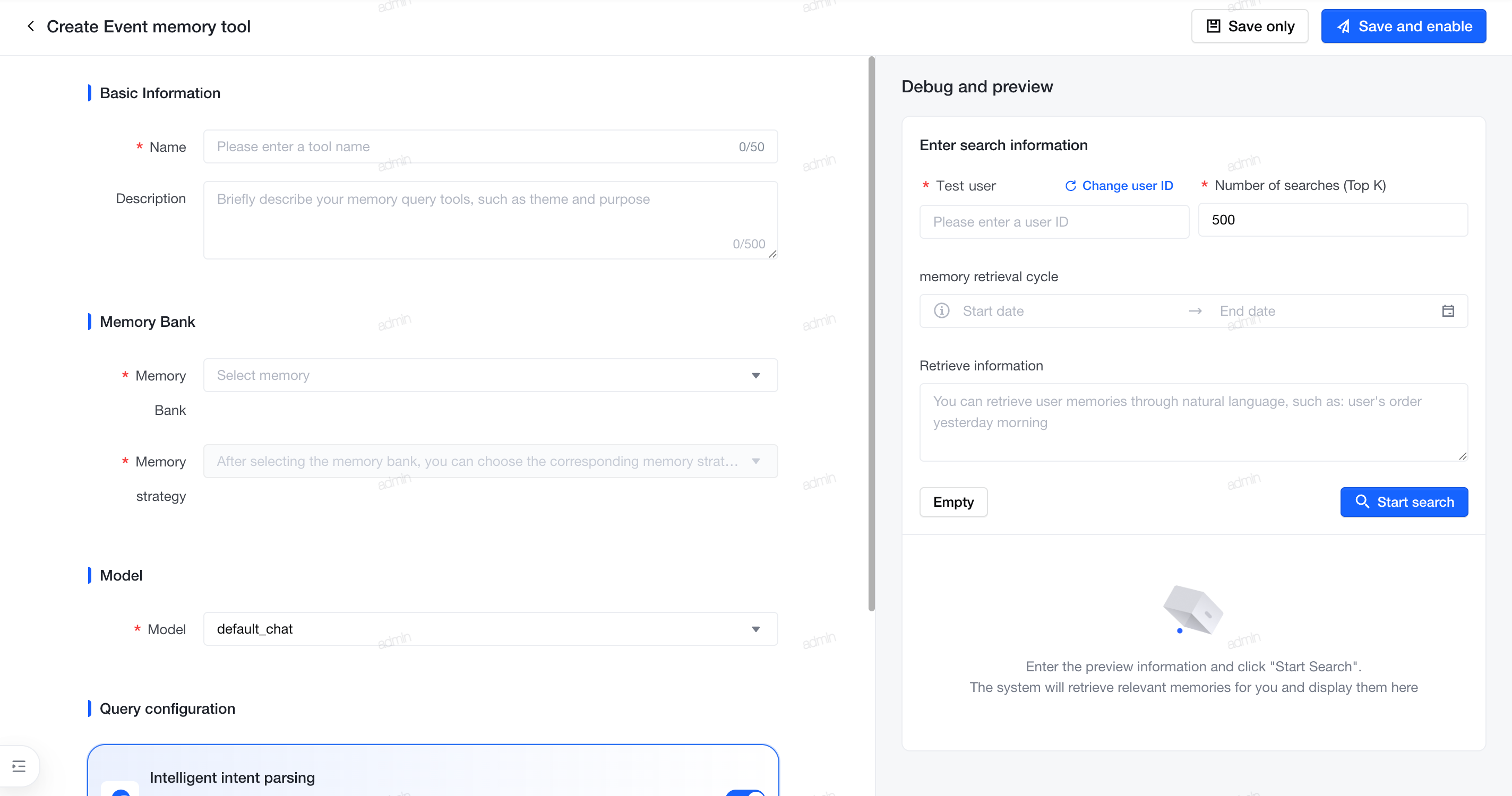Expand the Memory strategy dropdown
Screen dimensions: 1512x796
491,461
